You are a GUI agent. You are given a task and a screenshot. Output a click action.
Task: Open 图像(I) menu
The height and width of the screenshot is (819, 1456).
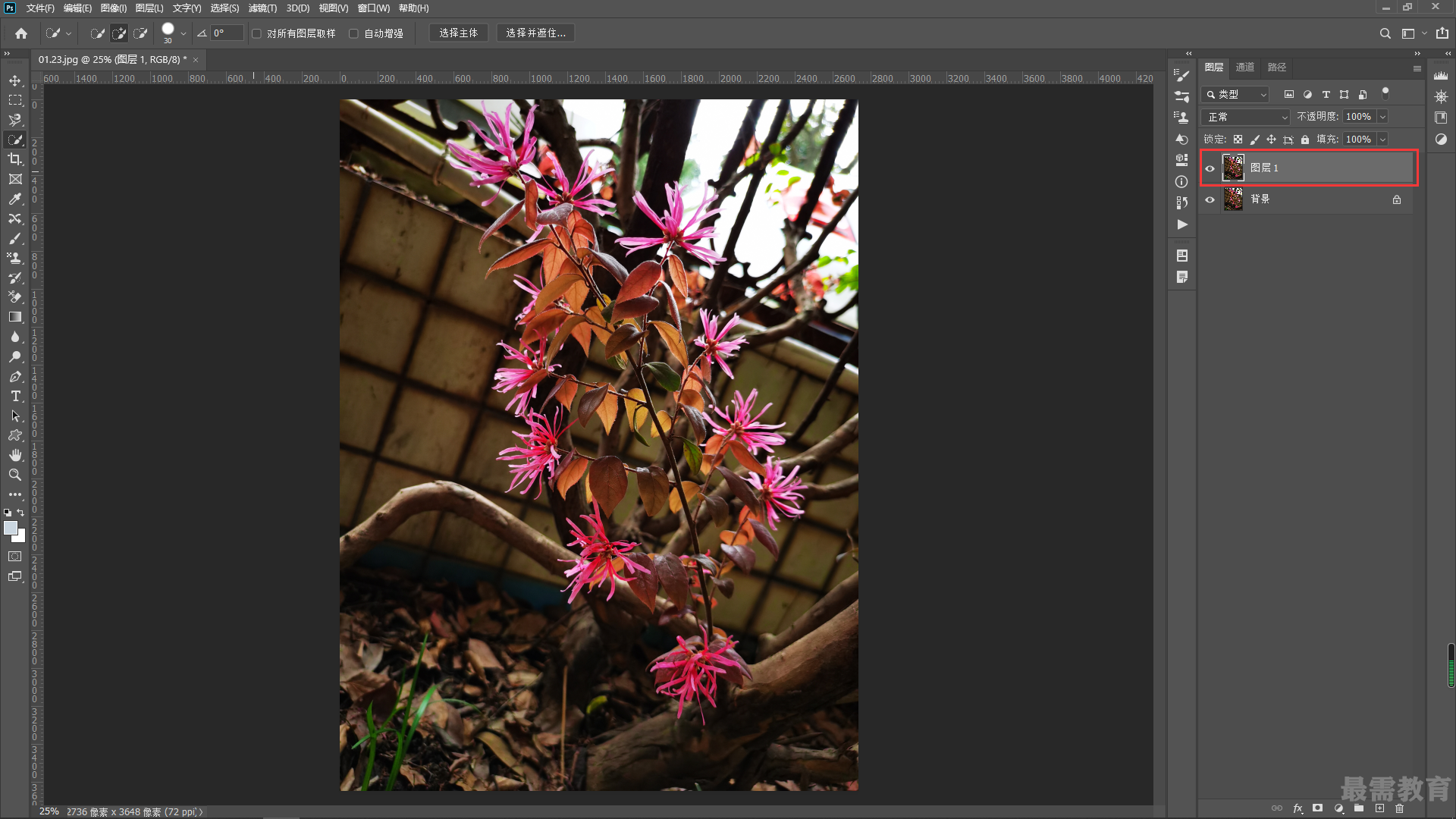pos(114,8)
